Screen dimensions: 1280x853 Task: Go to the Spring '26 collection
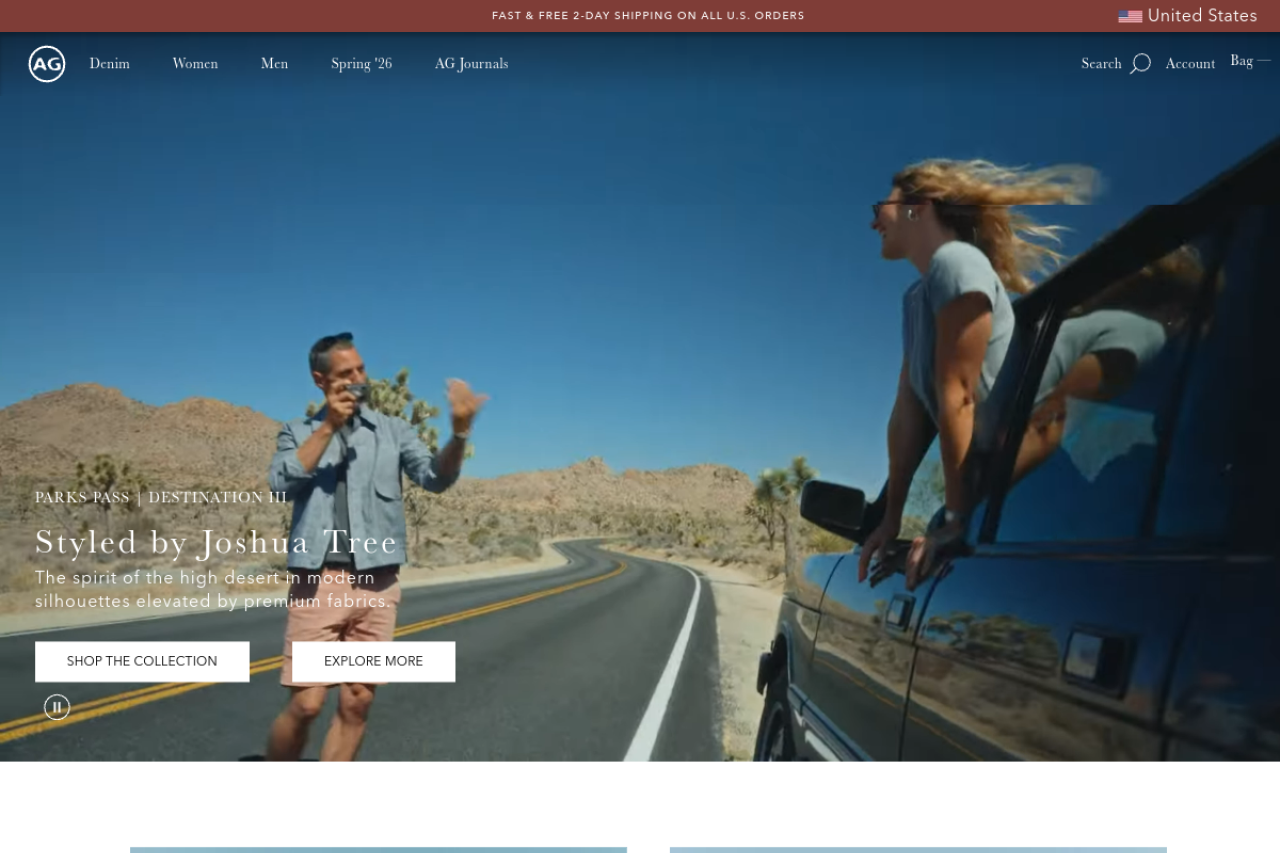[x=361, y=64]
